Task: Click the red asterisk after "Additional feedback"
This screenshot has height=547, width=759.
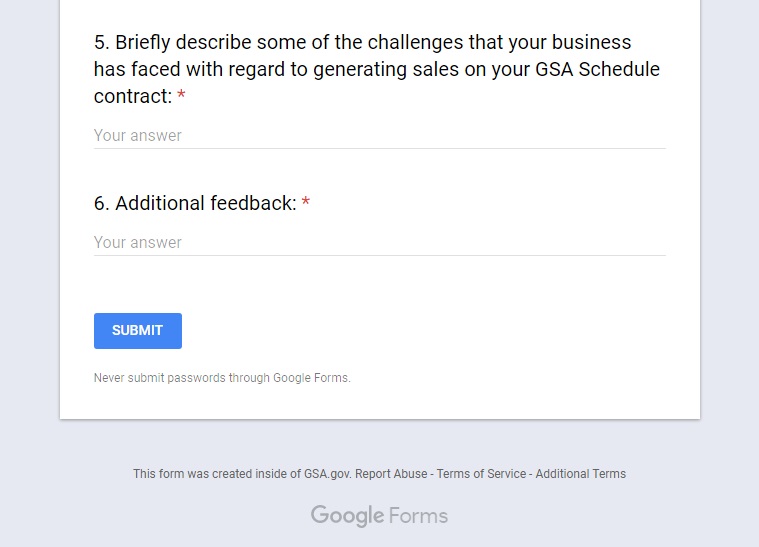Action: (306, 204)
